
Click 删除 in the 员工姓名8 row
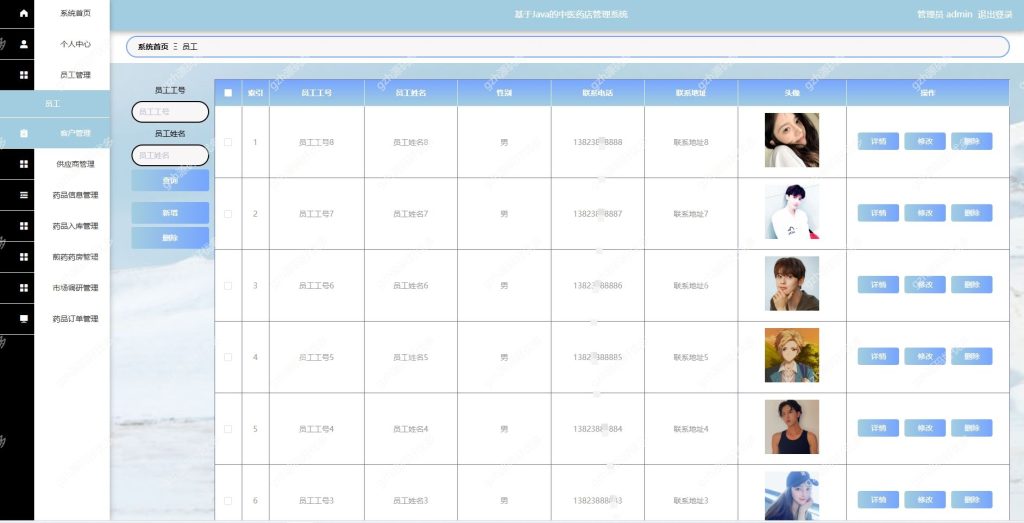tap(972, 141)
